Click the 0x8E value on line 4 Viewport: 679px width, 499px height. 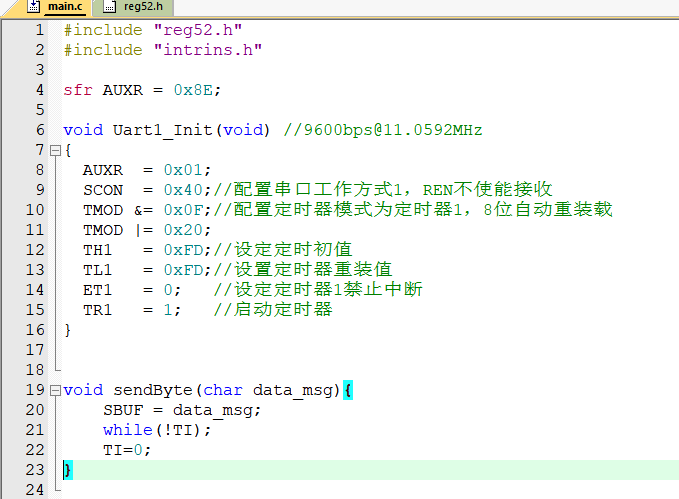[x=193, y=90]
